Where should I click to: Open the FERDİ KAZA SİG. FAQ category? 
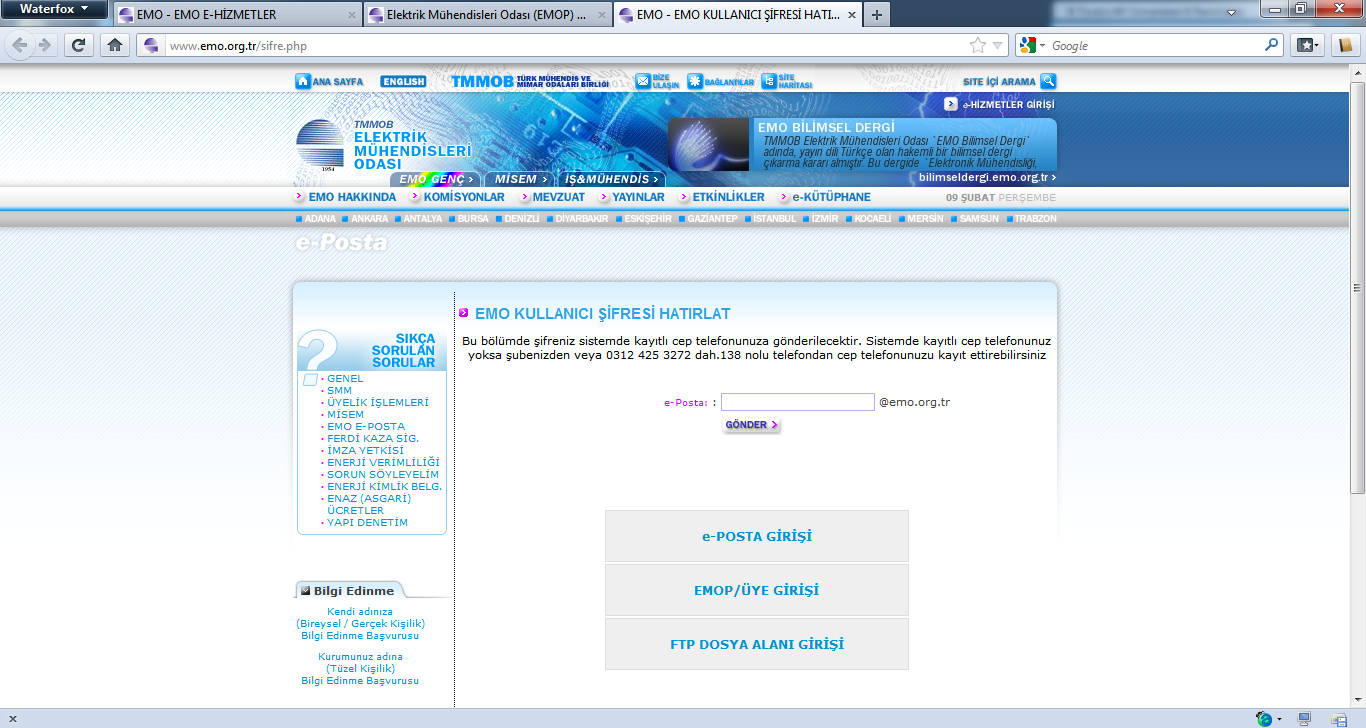pyautogui.click(x=373, y=439)
